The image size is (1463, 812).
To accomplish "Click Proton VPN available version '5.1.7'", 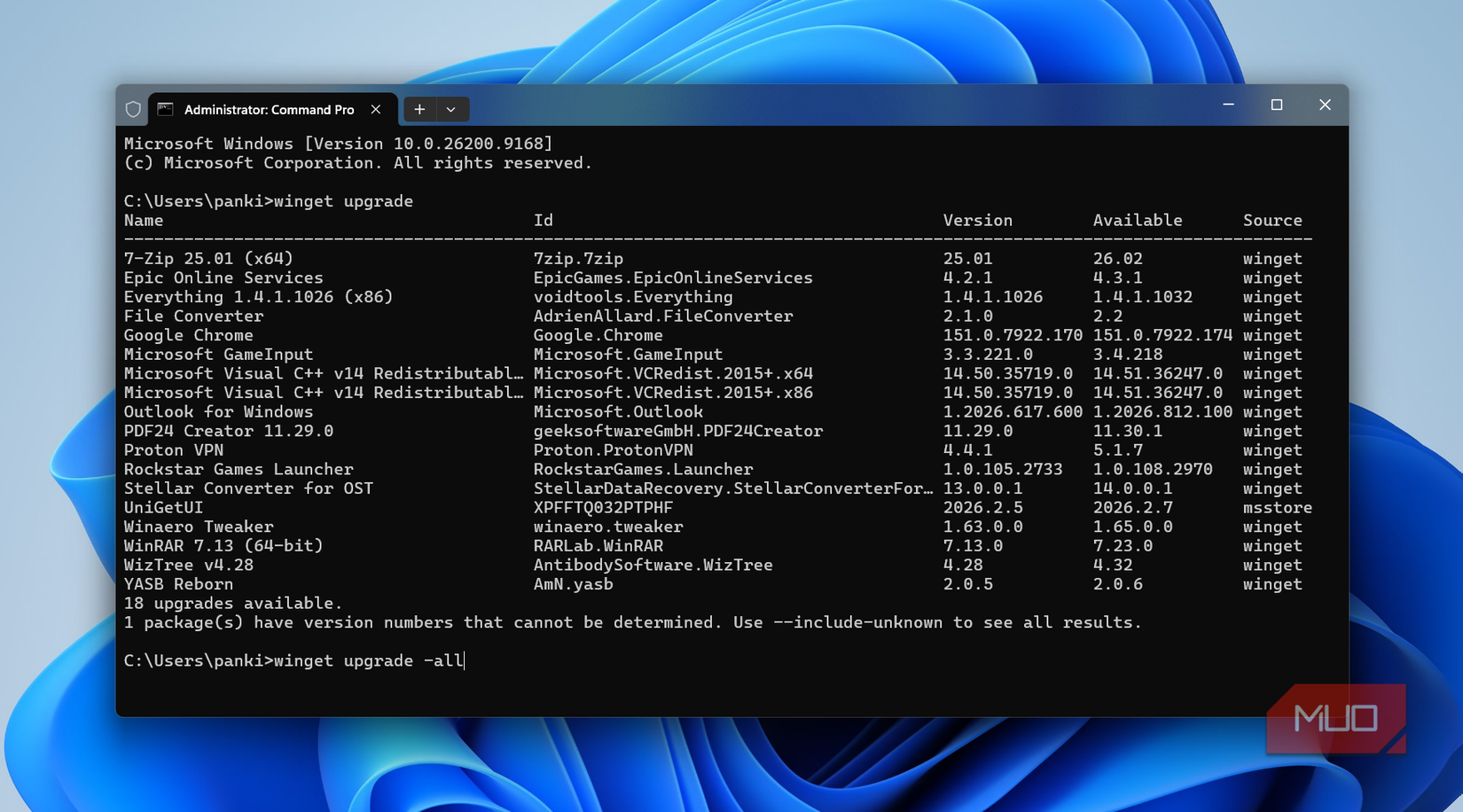I will 1117,449.
